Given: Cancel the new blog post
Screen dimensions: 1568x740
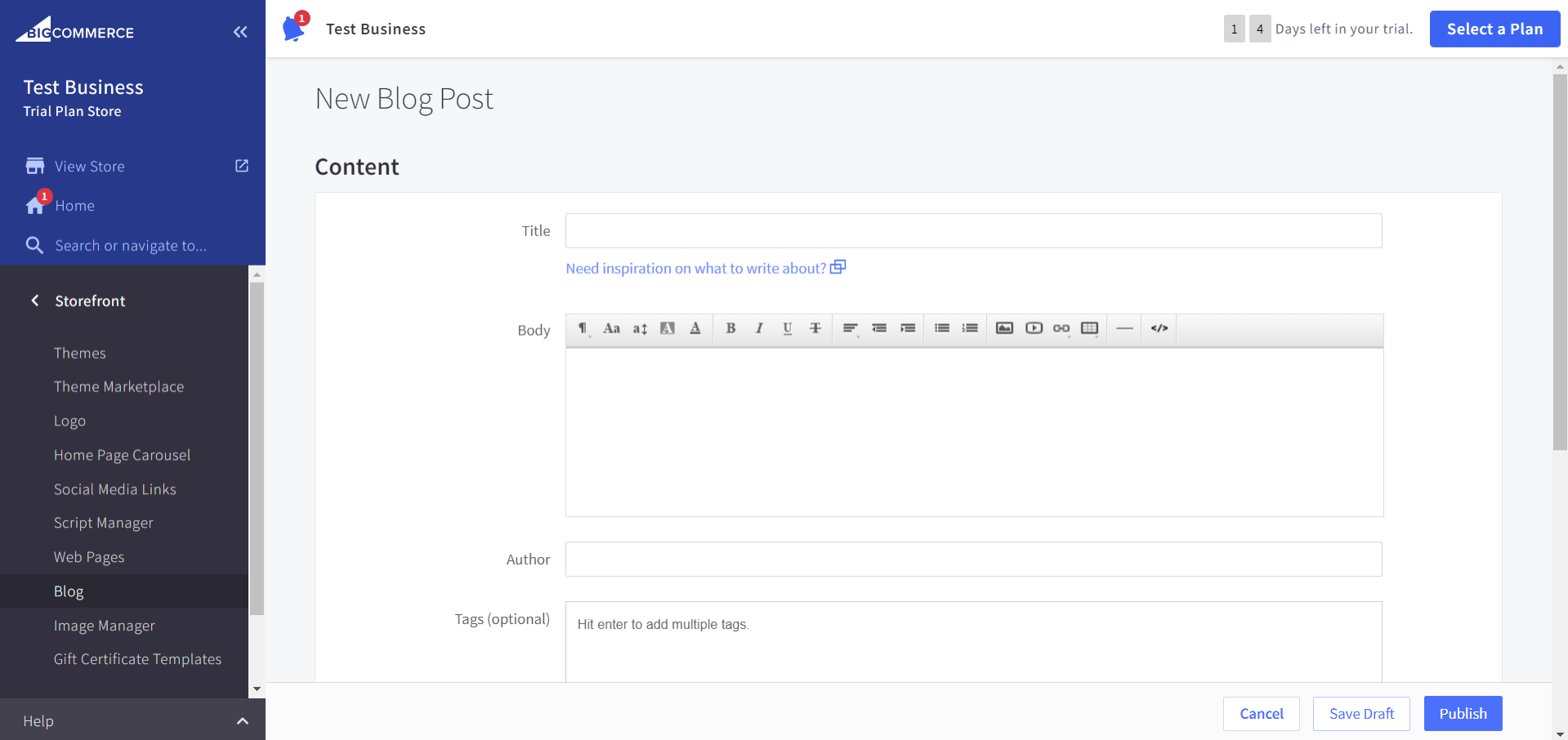Looking at the screenshot, I should pos(1262,714).
